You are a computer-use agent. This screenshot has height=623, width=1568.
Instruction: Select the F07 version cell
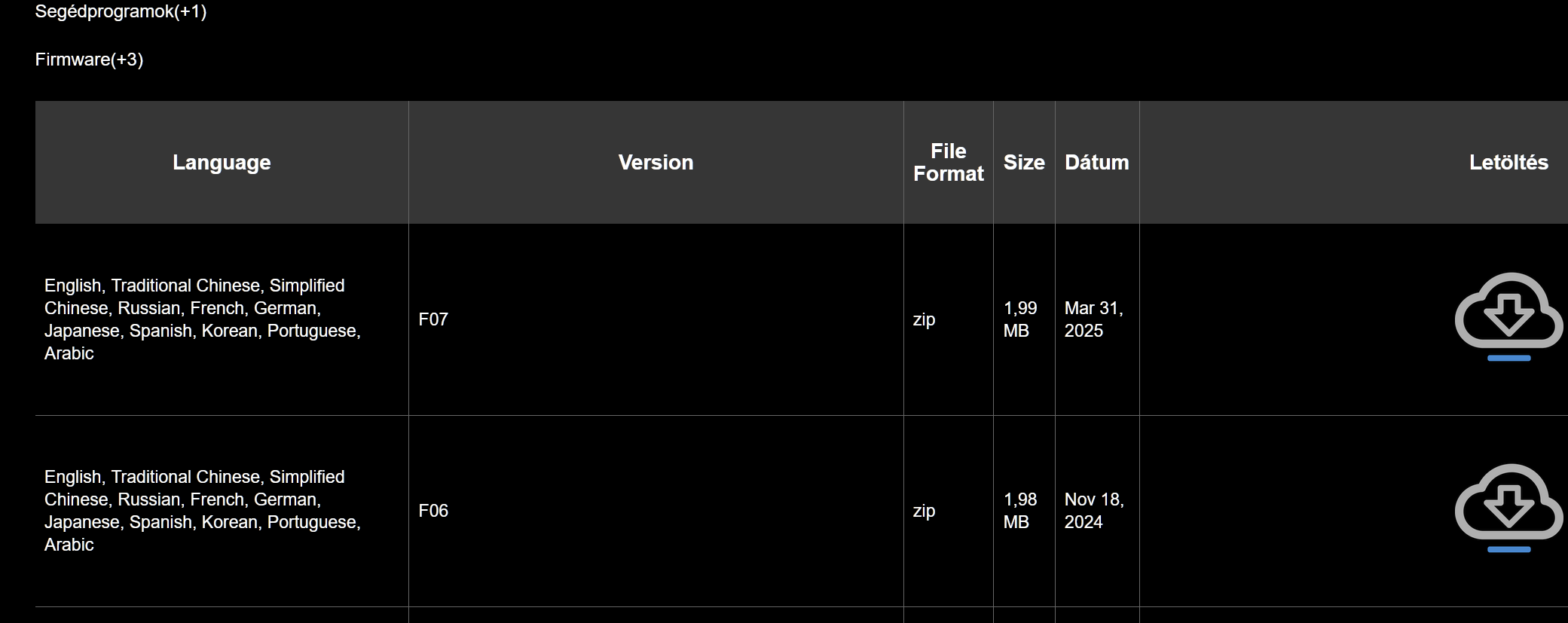point(433,319)
